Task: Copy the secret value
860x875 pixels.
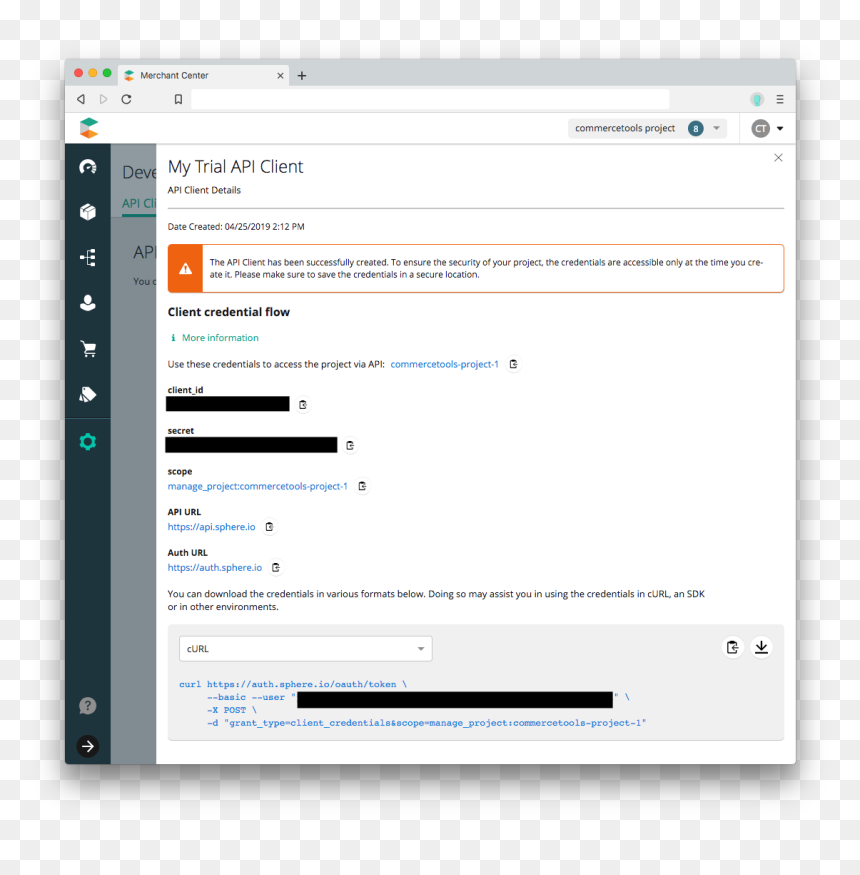Action: point(350,445)
